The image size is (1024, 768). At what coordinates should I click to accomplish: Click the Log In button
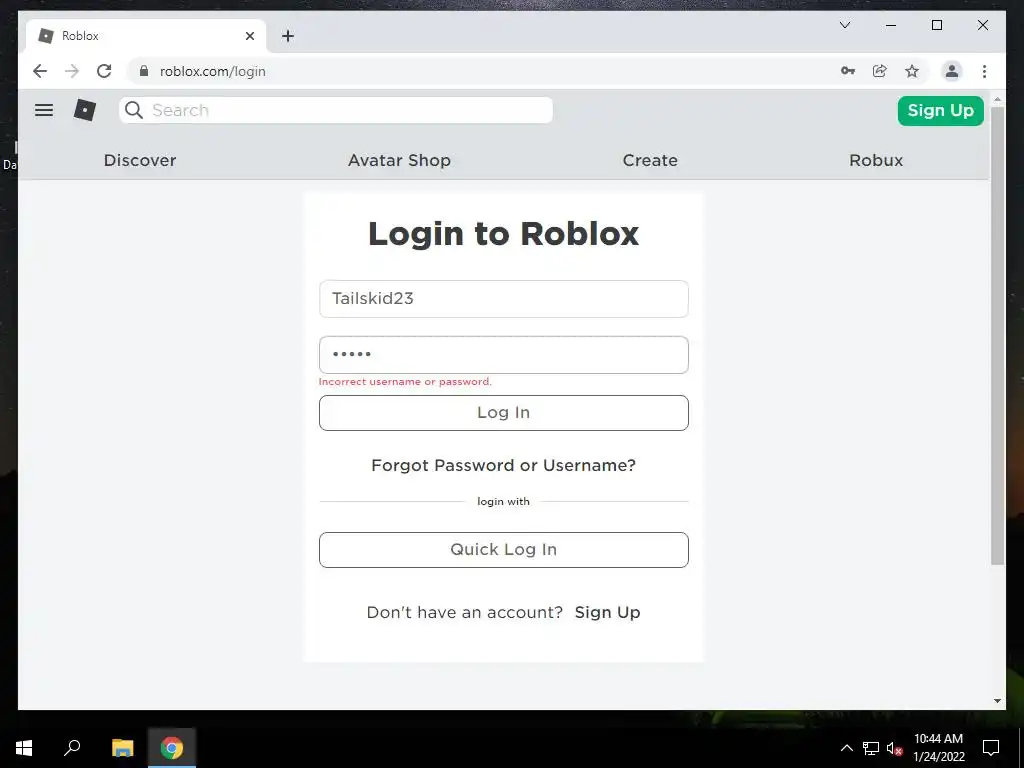(504, 413)
